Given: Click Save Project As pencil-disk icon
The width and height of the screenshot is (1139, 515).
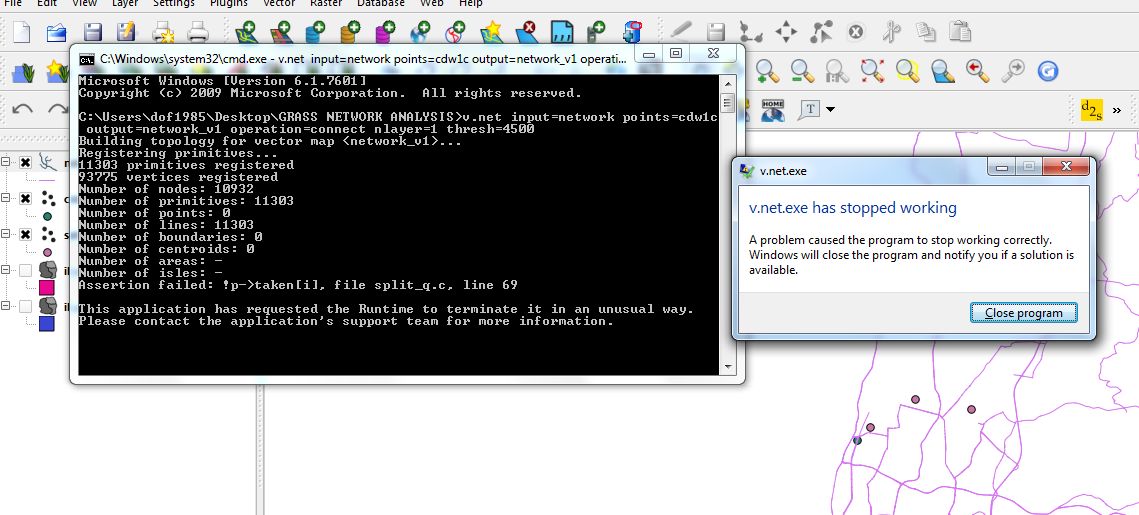Looking at the screenshot, I should (x=126, y=32).
